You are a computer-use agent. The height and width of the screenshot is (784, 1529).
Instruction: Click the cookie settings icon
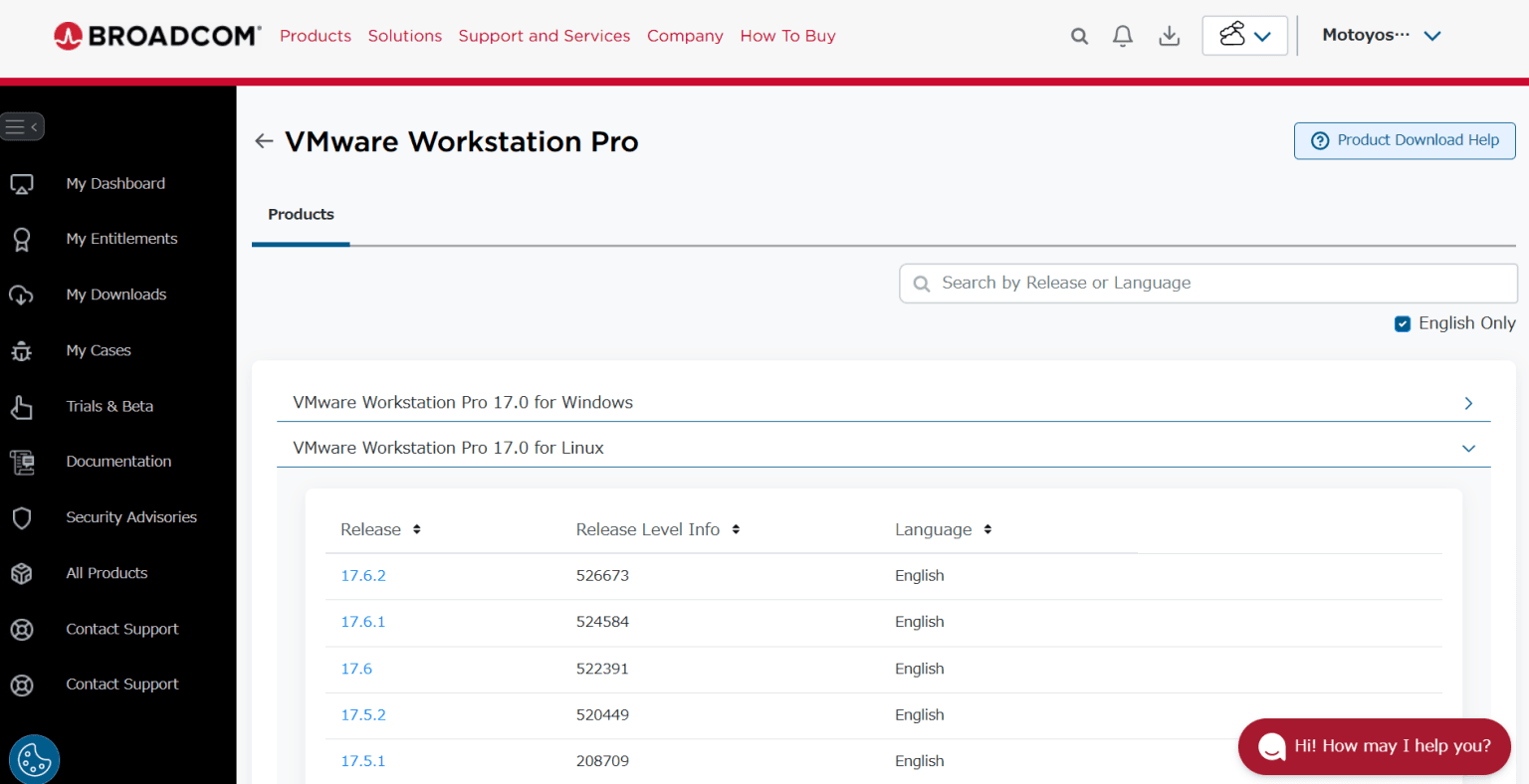pos(34,760)
